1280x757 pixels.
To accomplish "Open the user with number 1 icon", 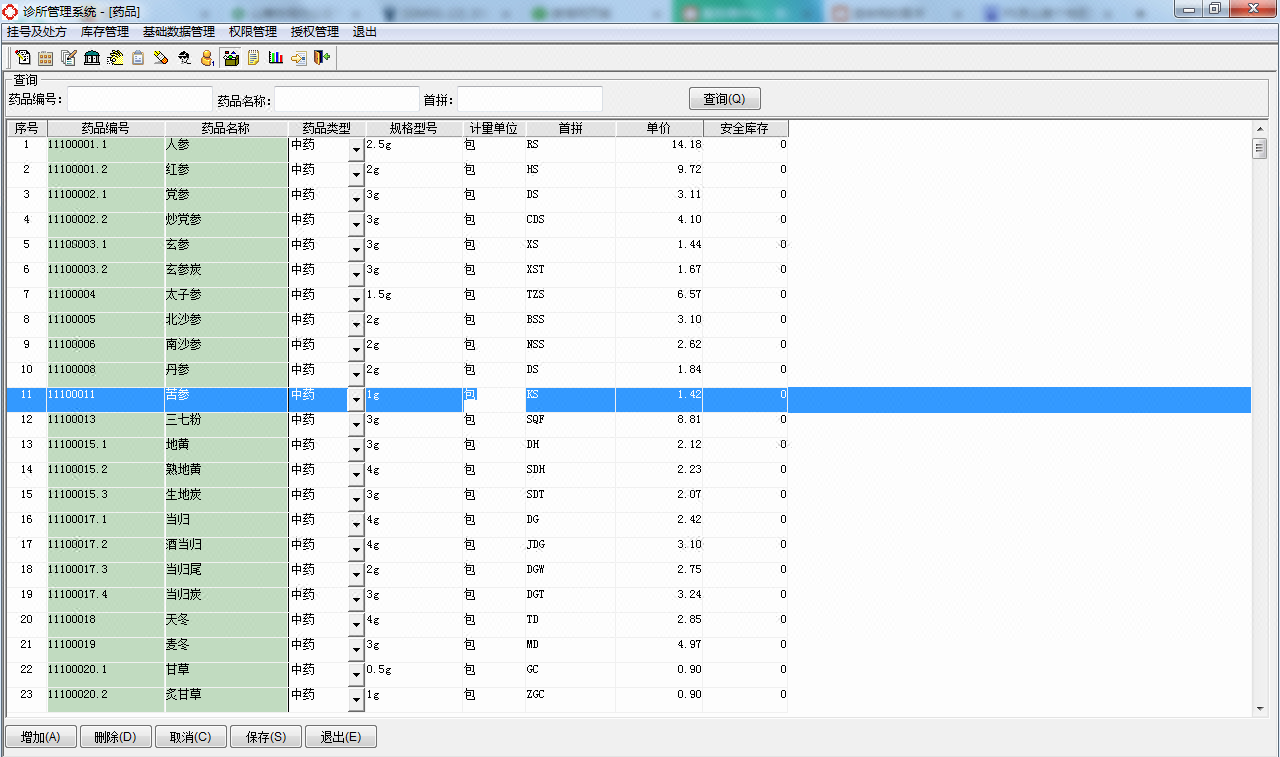I will [207, 58].
